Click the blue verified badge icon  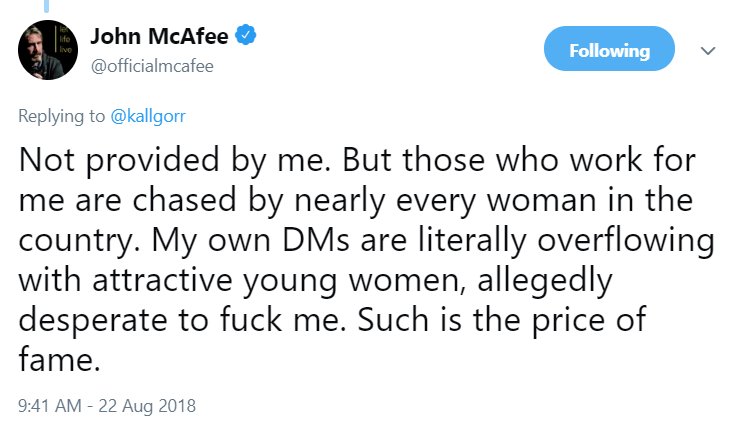click(246, 39)
